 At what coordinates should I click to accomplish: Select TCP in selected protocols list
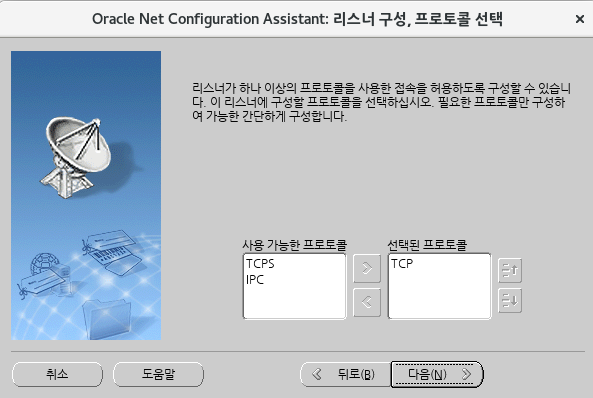pyautogui.click(x=402, y=264)
